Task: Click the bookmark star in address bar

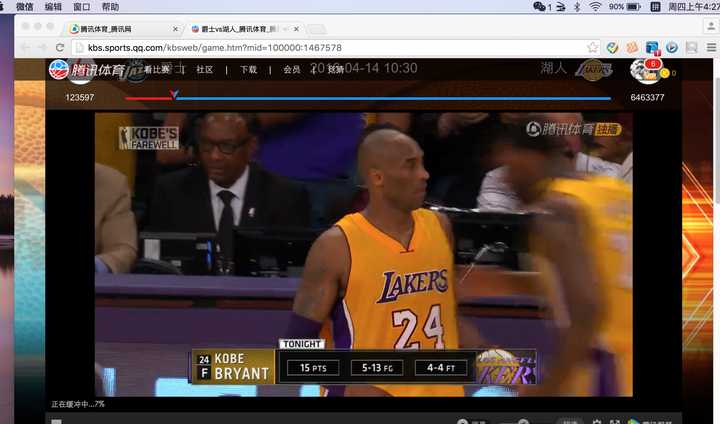Action: 593,47
